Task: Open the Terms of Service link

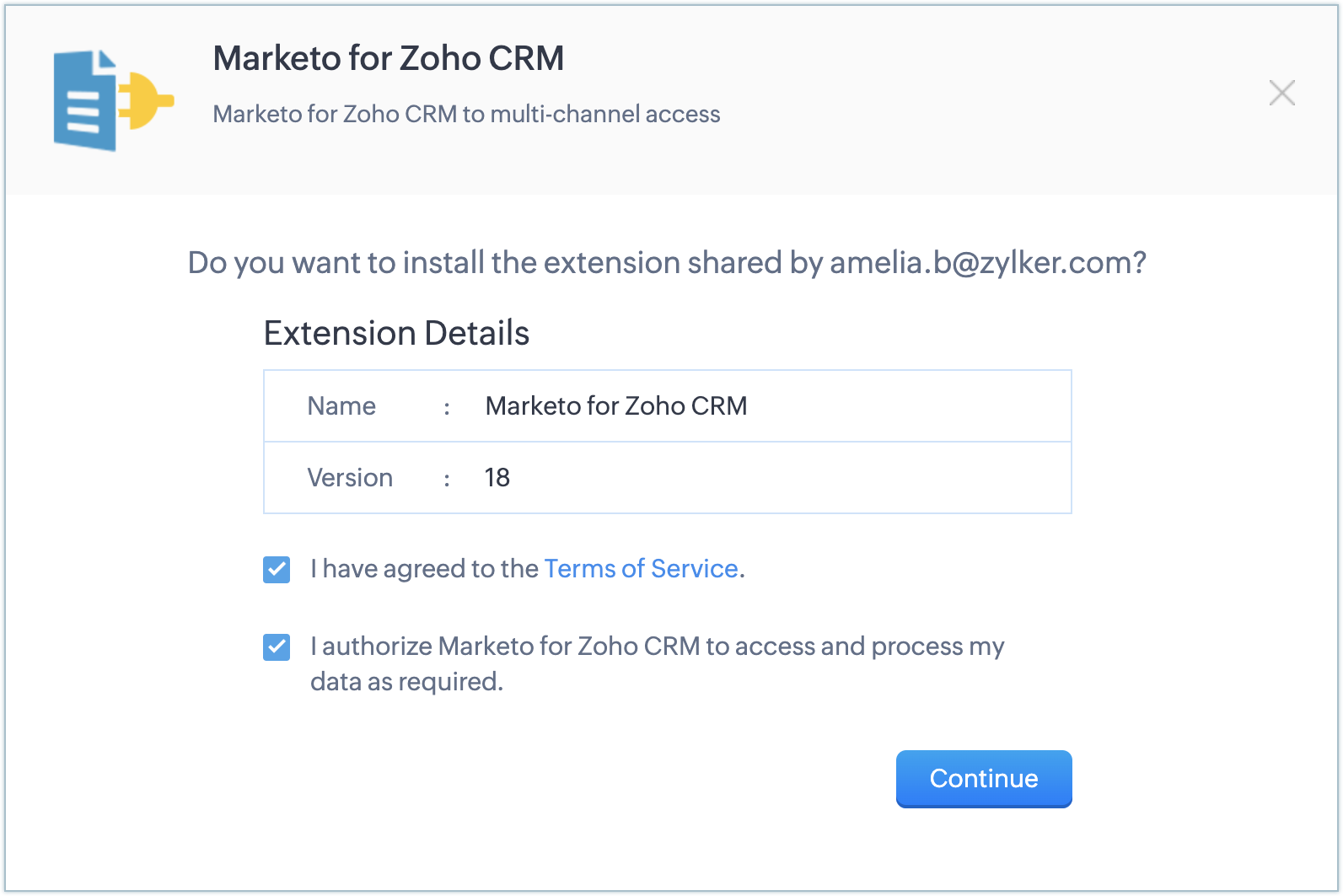Action: pos(641,569)
